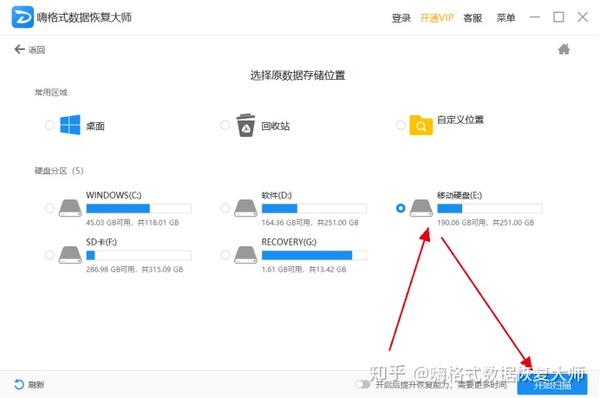Click the 返回 back text link

click(x=37, y=50)
